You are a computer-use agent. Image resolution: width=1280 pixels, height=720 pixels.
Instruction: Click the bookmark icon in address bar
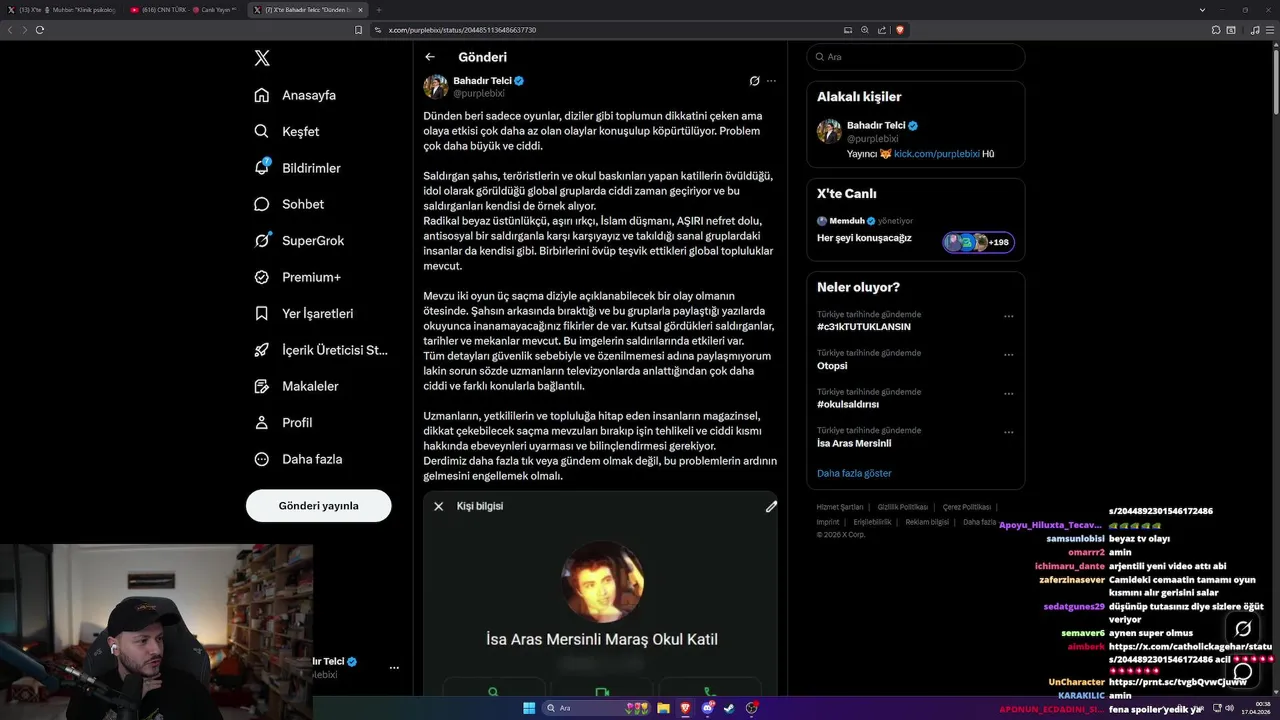click(x=359, y=30)
